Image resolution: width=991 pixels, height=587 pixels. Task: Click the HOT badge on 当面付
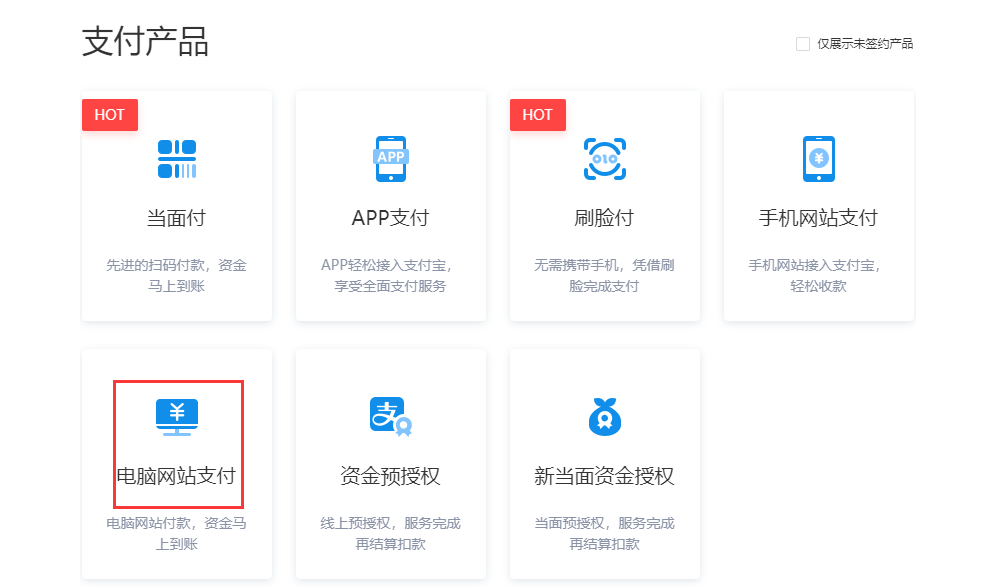pyautogui.click(x=110, y=115)
